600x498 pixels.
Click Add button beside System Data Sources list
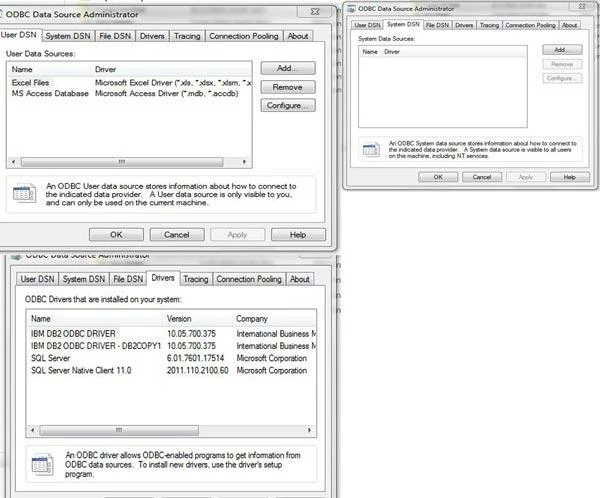click(562, 50)
